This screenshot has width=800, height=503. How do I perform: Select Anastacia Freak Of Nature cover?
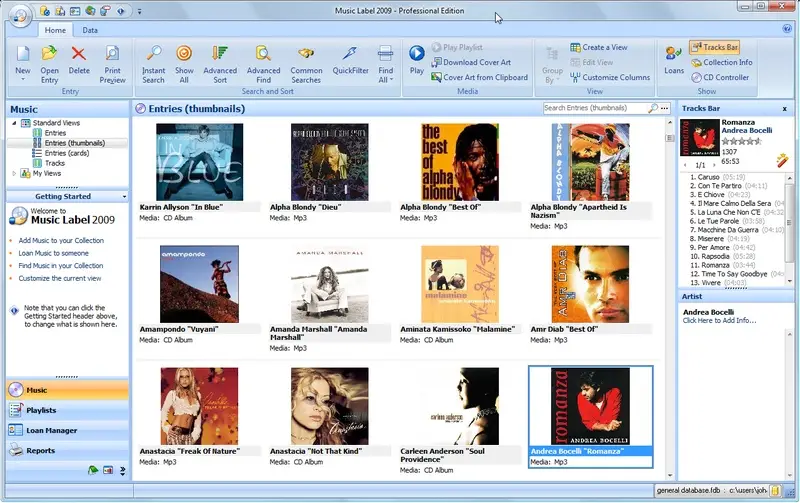199,406
